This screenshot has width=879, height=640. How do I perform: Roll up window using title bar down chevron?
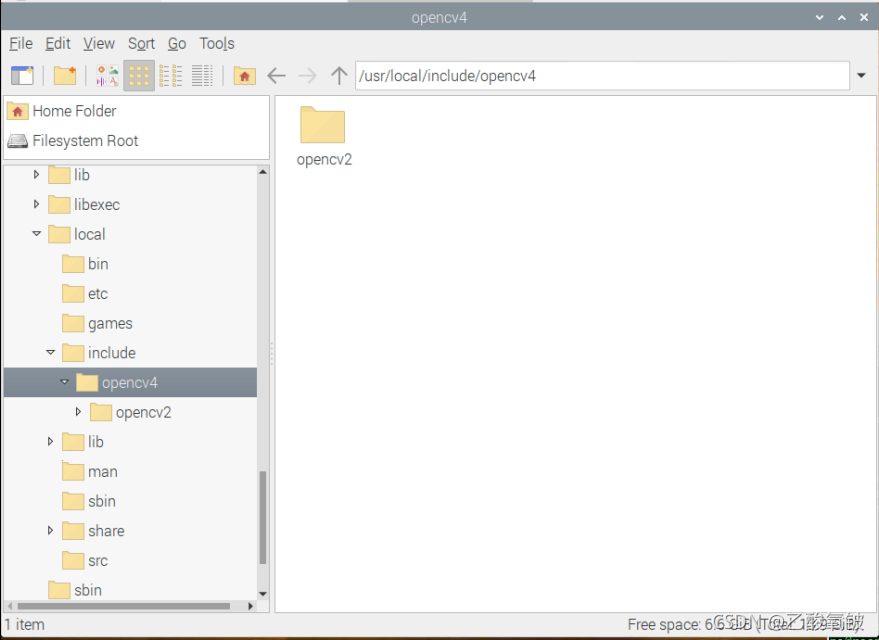coord(820,17)
